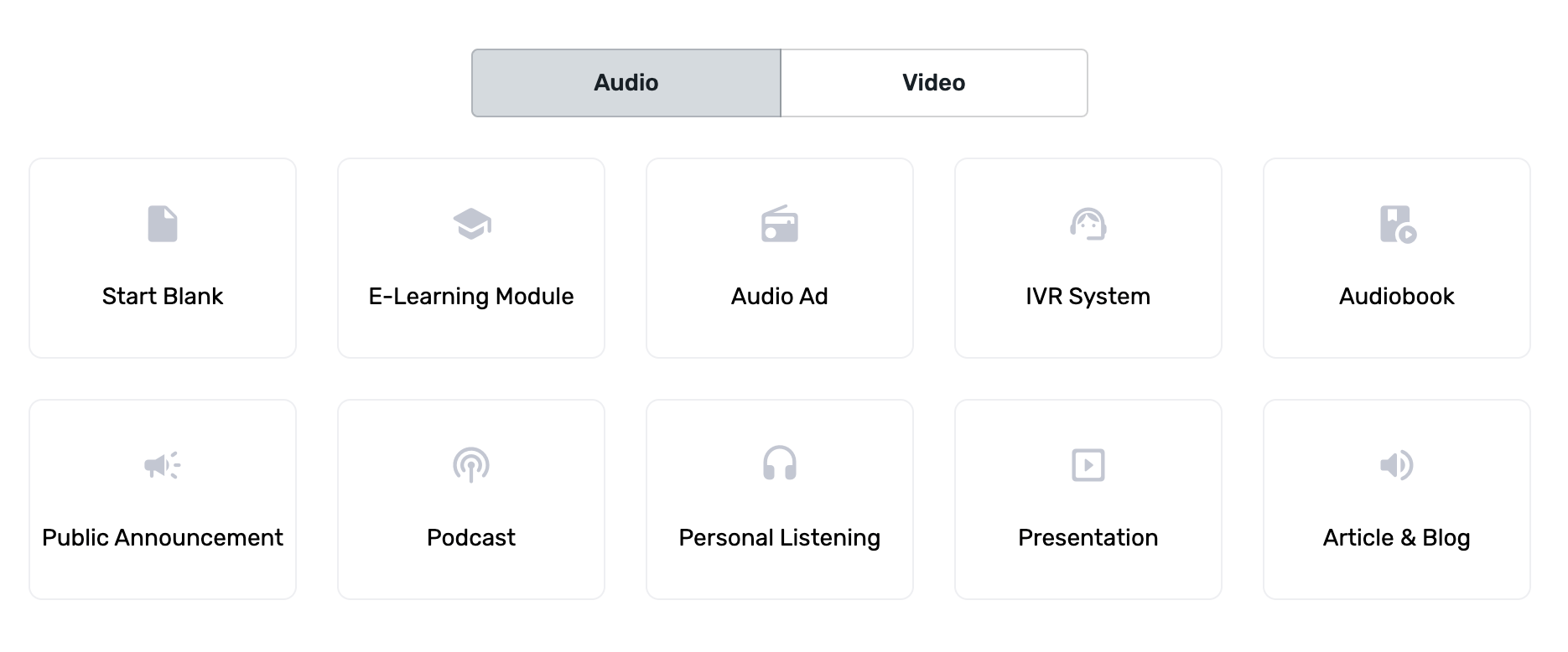Choose Audio Ad label
Screen dimensions: 1568x652
(x=780, y=297)
